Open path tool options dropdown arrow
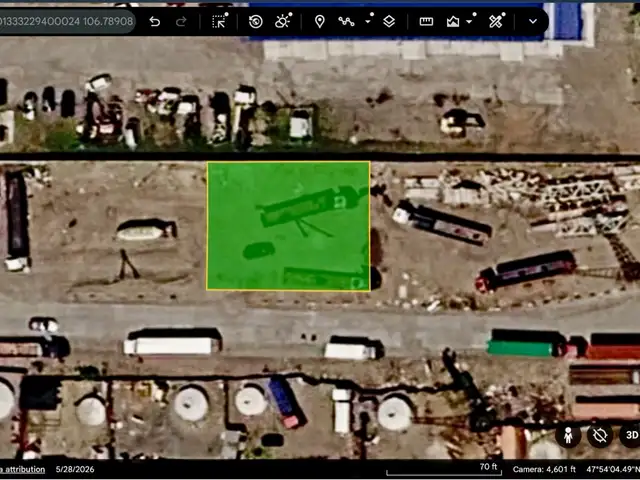640x480 pixels. click(368, 19)
